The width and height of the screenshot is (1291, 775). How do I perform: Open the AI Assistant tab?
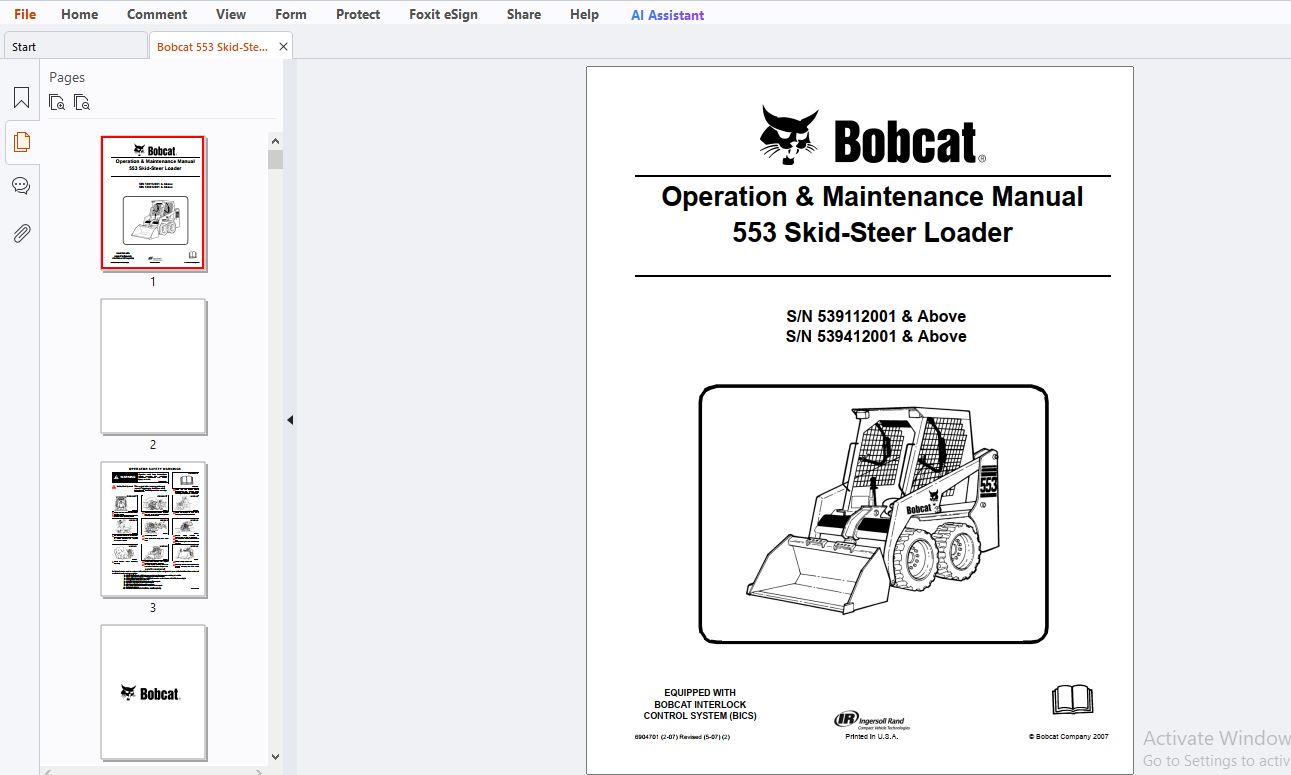[667, 14]
